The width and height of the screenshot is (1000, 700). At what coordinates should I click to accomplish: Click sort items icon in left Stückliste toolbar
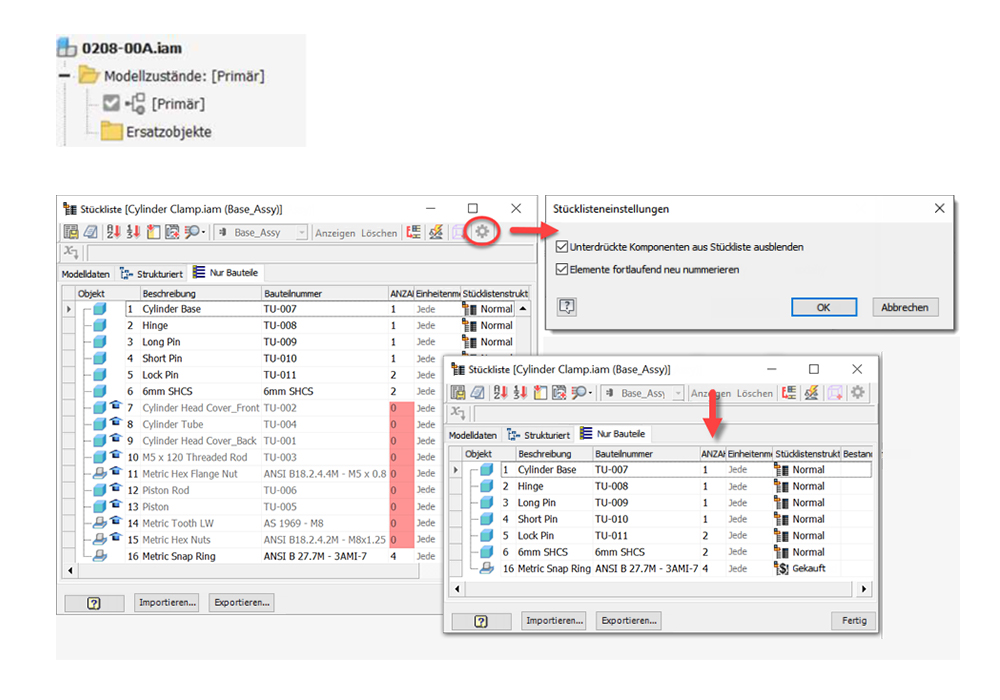click(113, 232)
